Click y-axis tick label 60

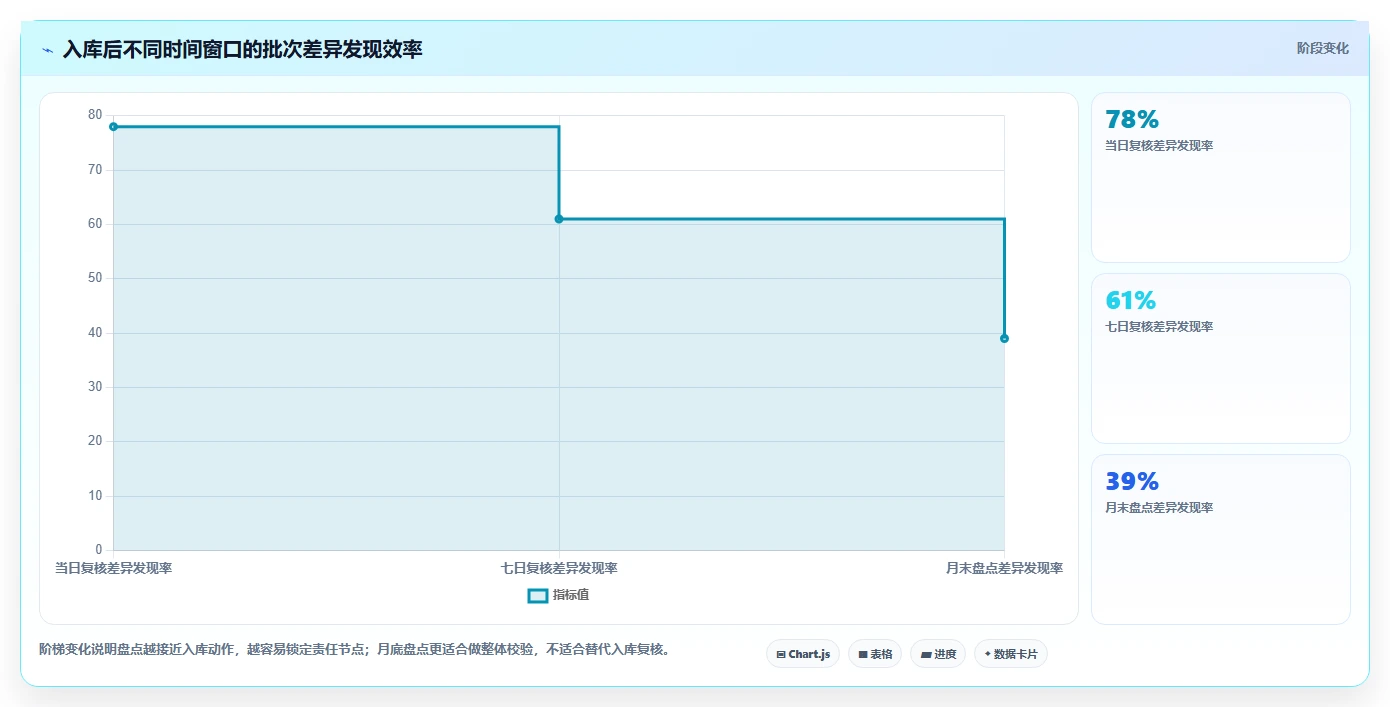click(95, 224)
